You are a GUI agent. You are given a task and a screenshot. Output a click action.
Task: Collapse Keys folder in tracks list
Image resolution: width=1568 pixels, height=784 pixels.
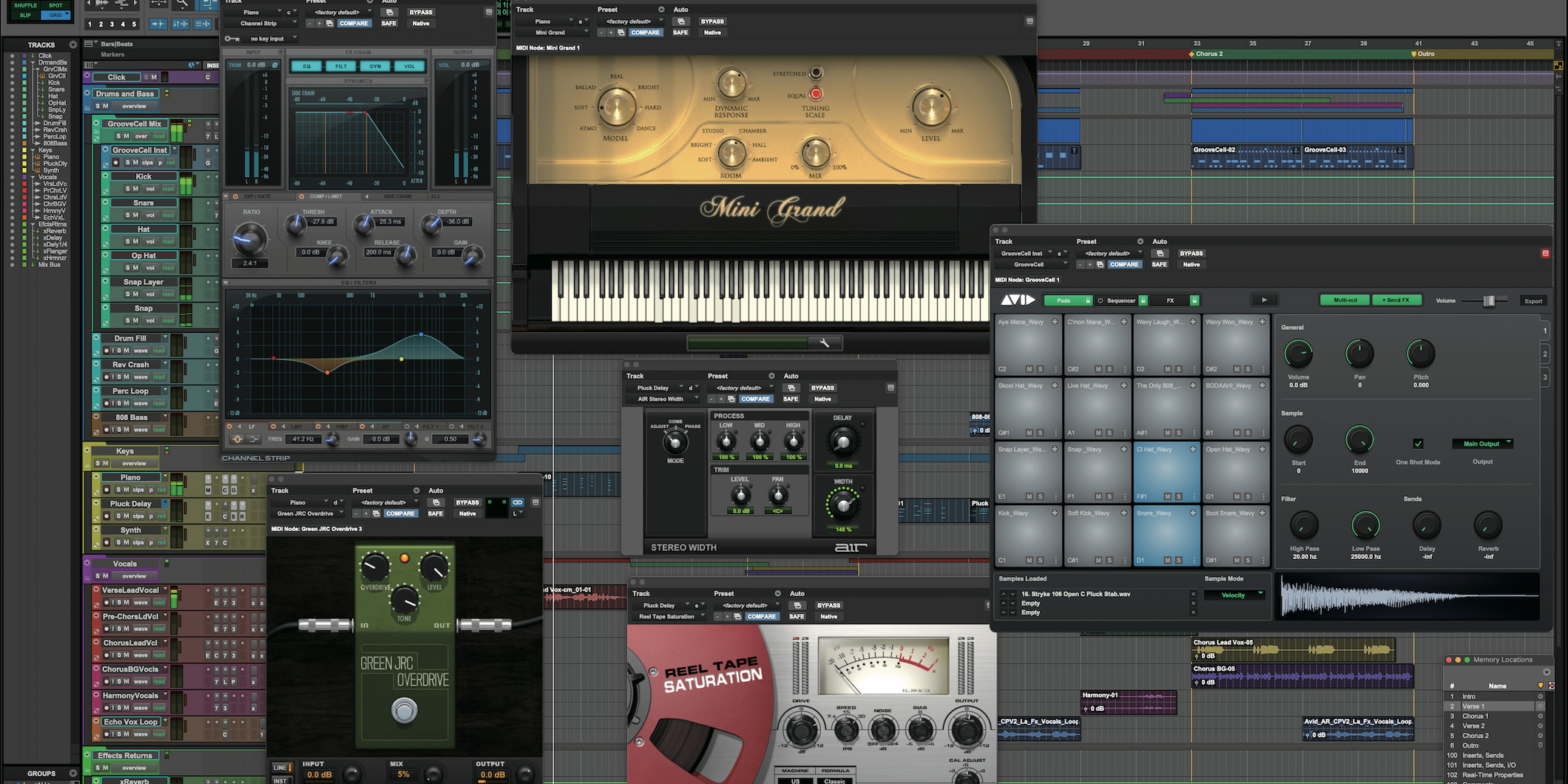pyautogui.click(x=33, y=150)
